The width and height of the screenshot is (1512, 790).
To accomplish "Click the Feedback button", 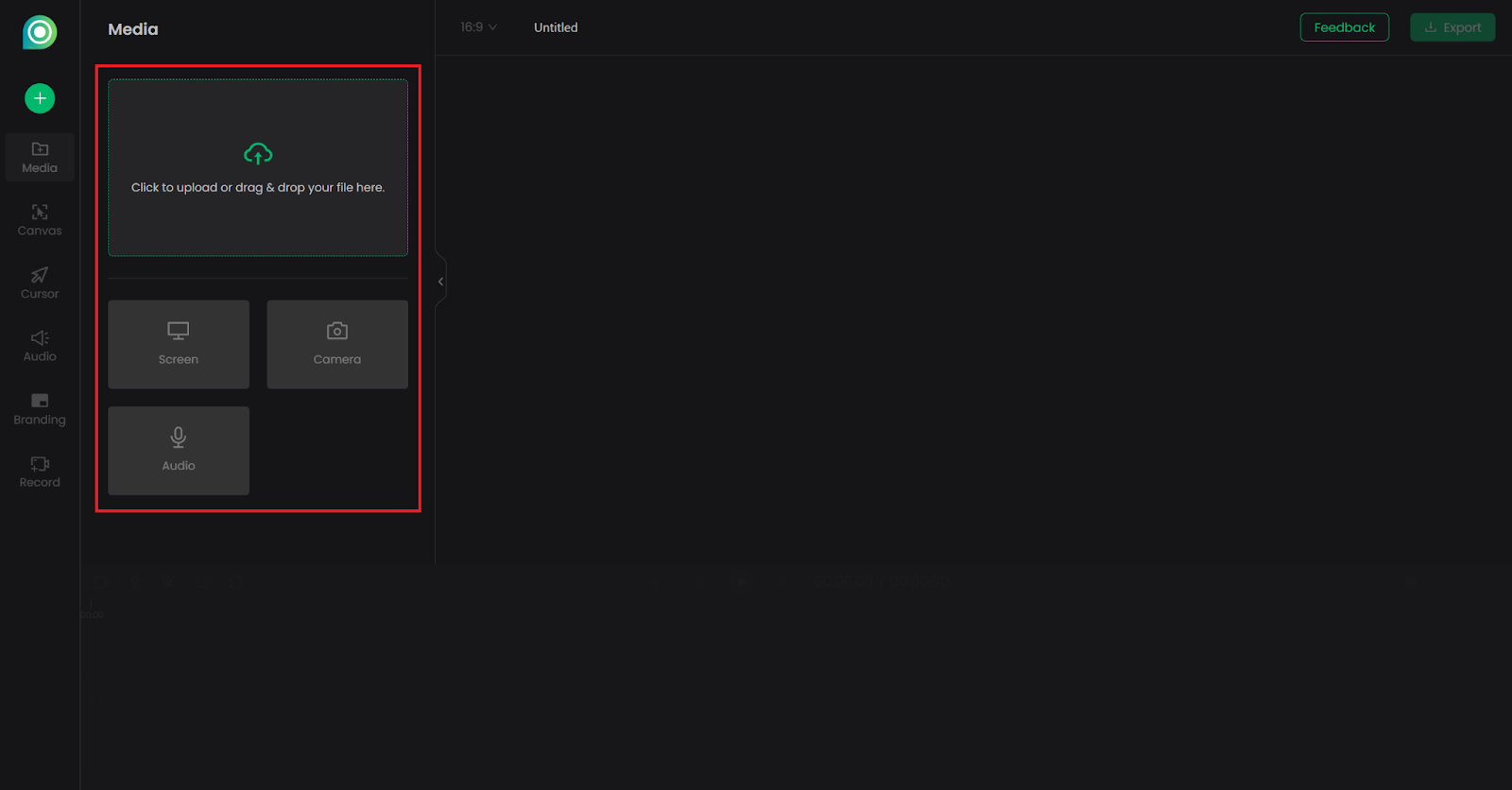I will click(1345, 27).
